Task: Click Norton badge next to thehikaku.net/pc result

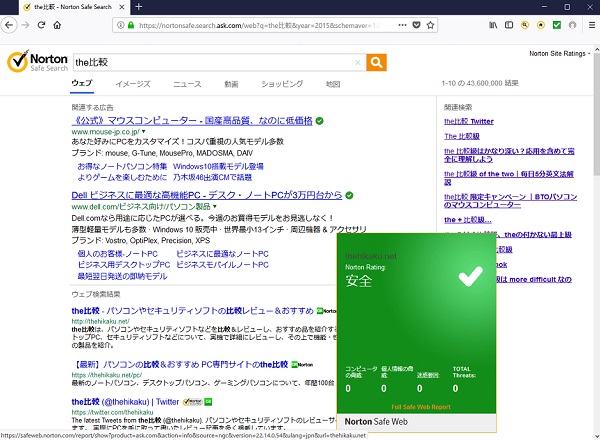Action: pyautogui.click(x=302, y=365)
